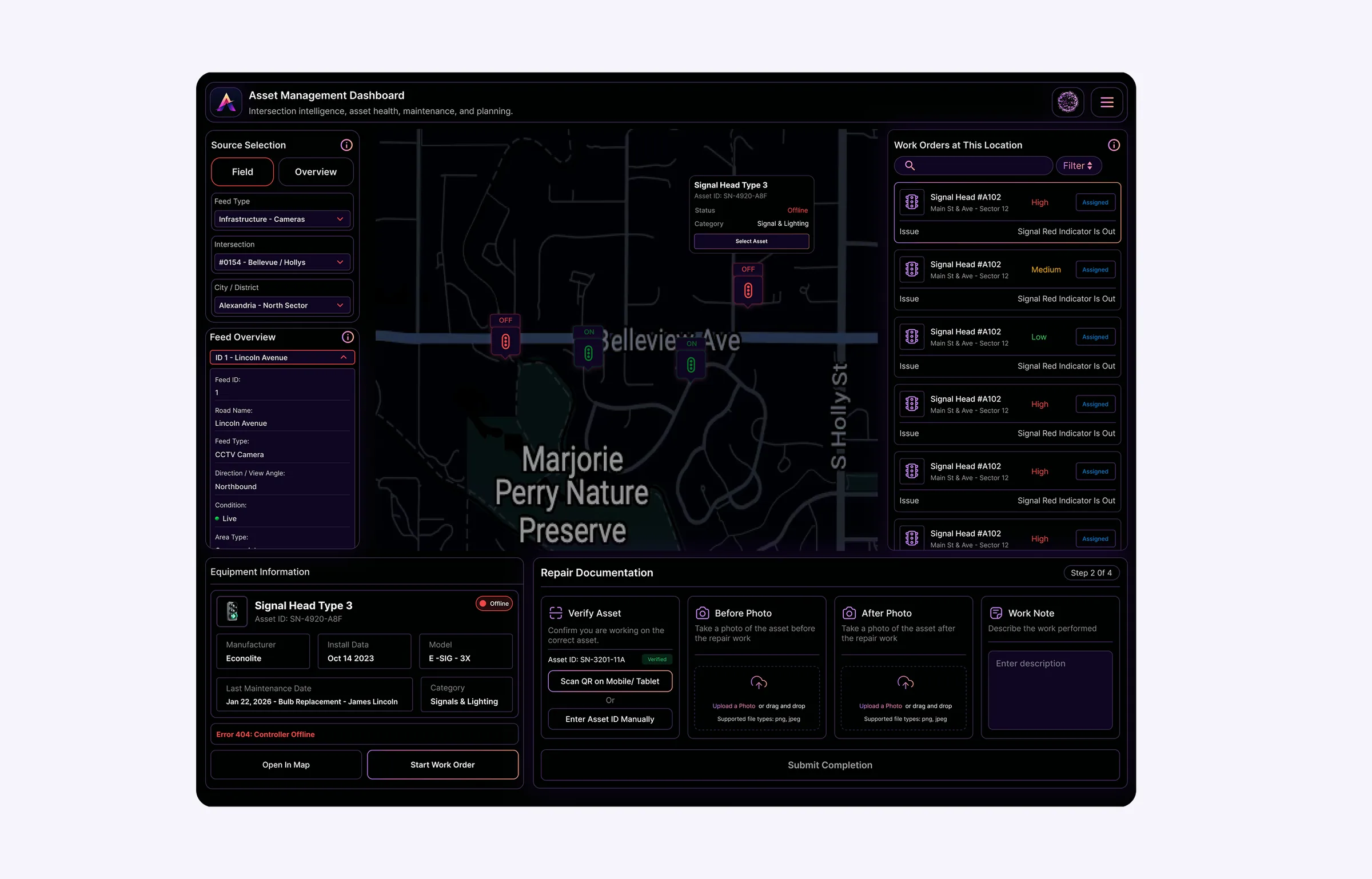Image resolution: width=1372 pixels, height=879 pixels.
Task: Click the Before Photo upload cloud icon
Action: (759, 682)
